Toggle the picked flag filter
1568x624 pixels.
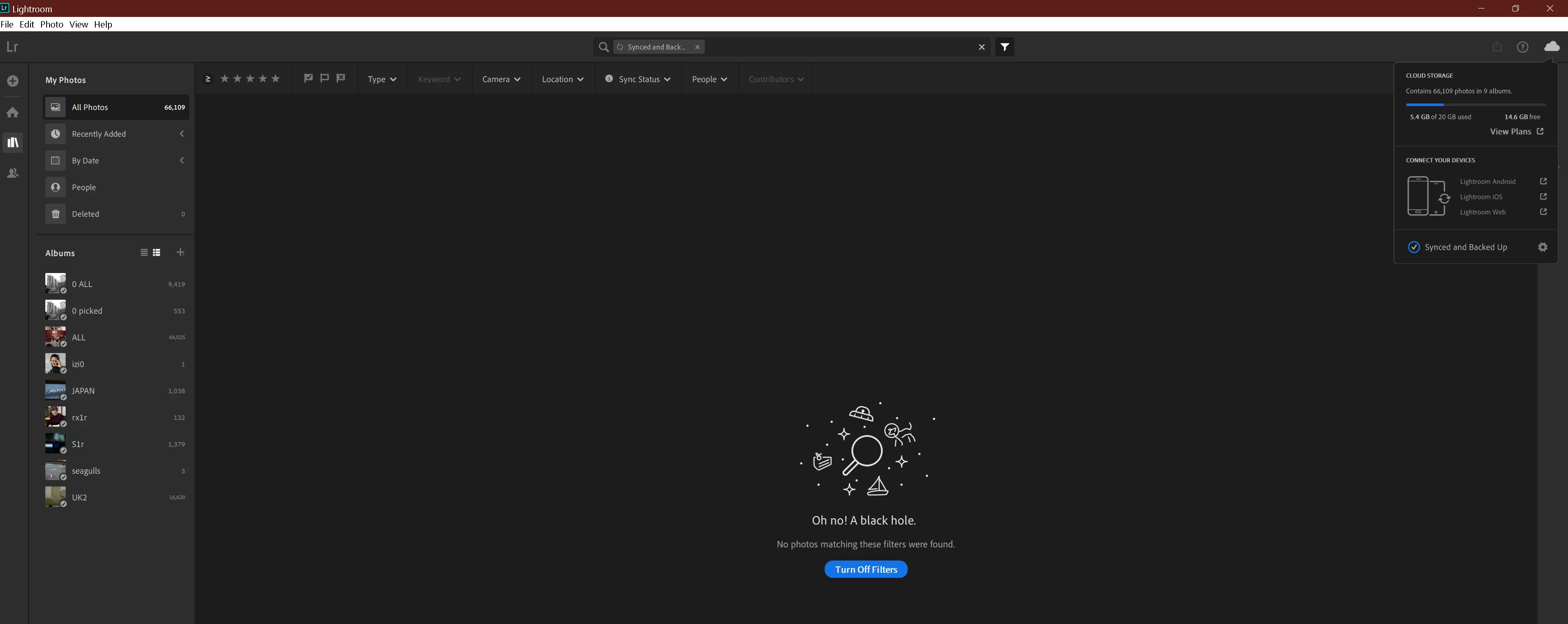pyautogui.click(x=309, y=78)
